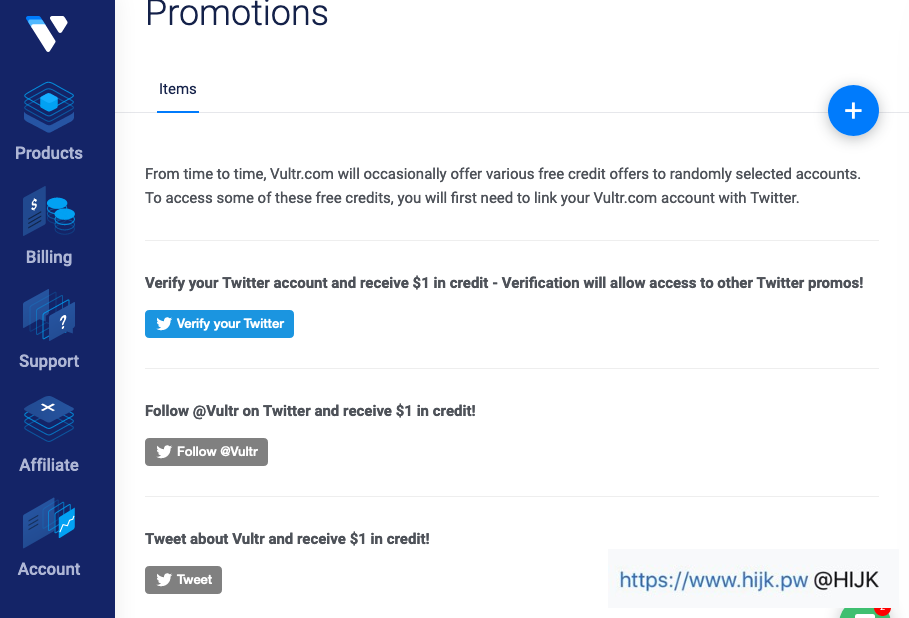Navigate to the Affiliate sidebar label

[49, 465]
